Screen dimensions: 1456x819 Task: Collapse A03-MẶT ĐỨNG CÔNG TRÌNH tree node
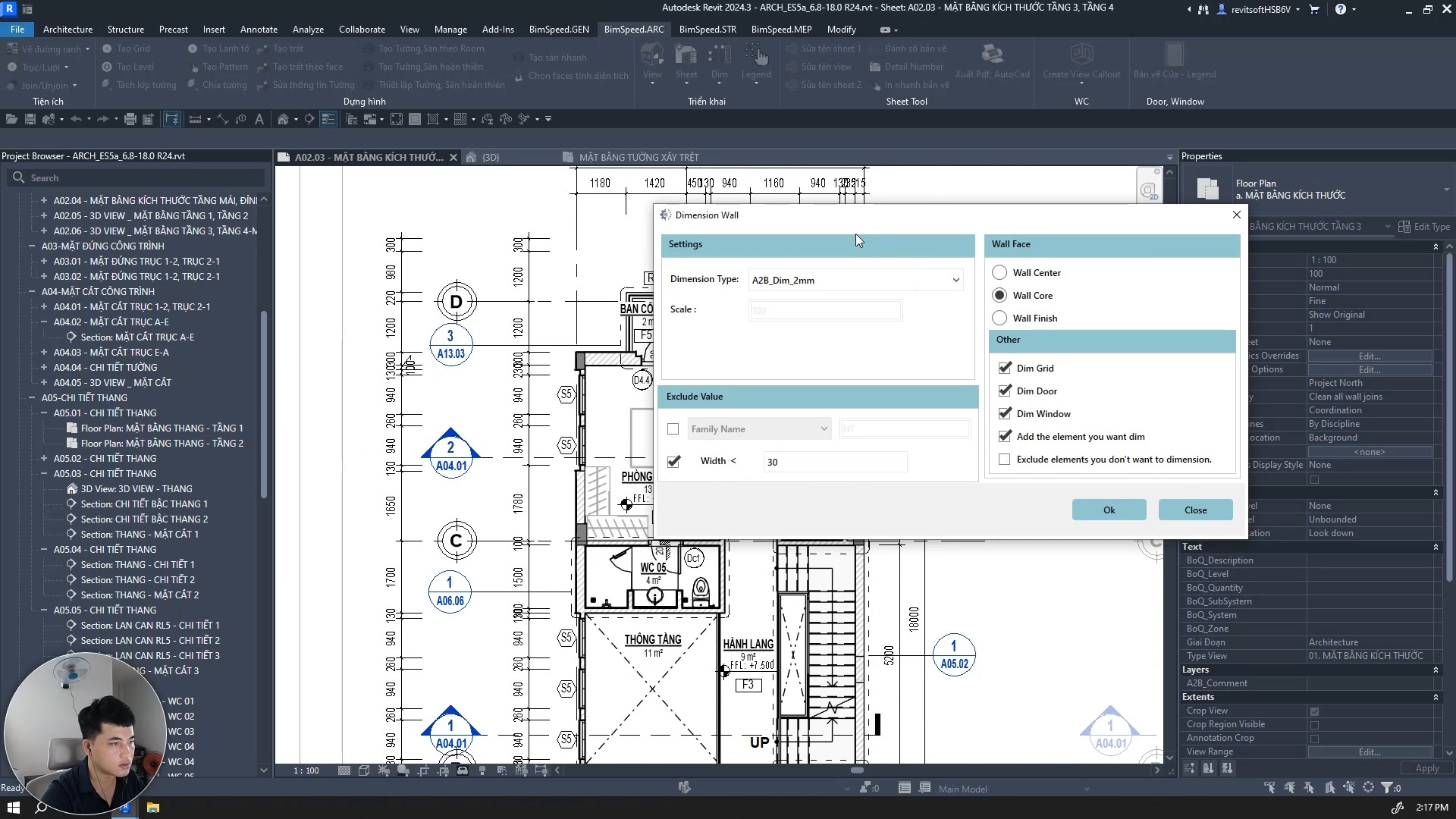[32, 246]
